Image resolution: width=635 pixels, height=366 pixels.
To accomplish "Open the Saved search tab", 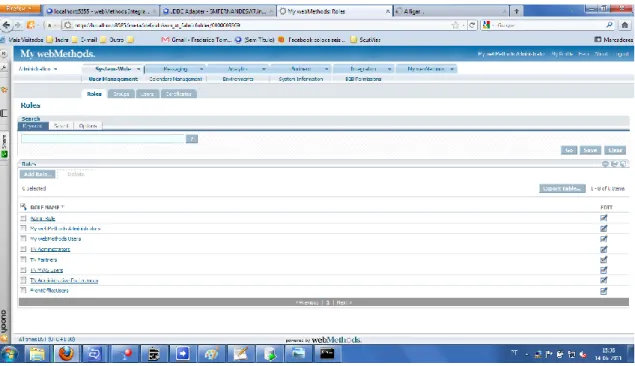I will point(61,126).
